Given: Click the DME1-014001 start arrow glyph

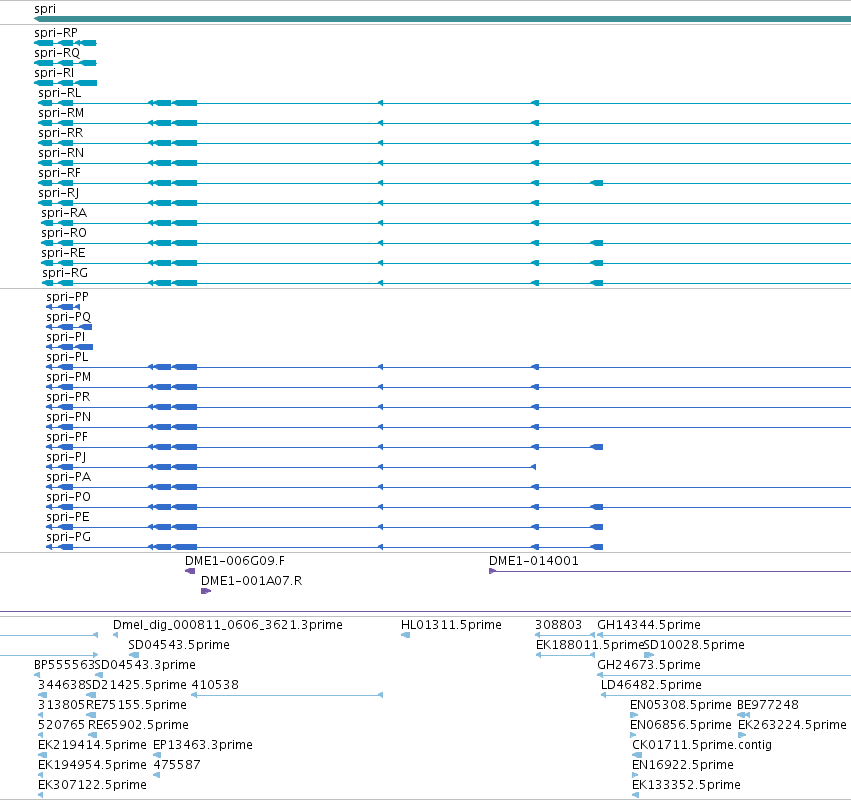Looking at the screenshot, I should tap(492, 571).
